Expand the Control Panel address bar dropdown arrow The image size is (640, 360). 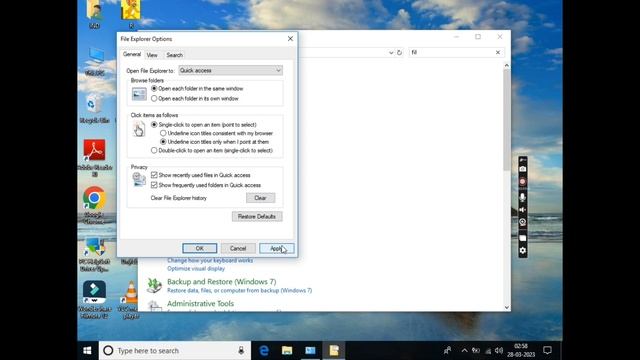tap(391, 53)
